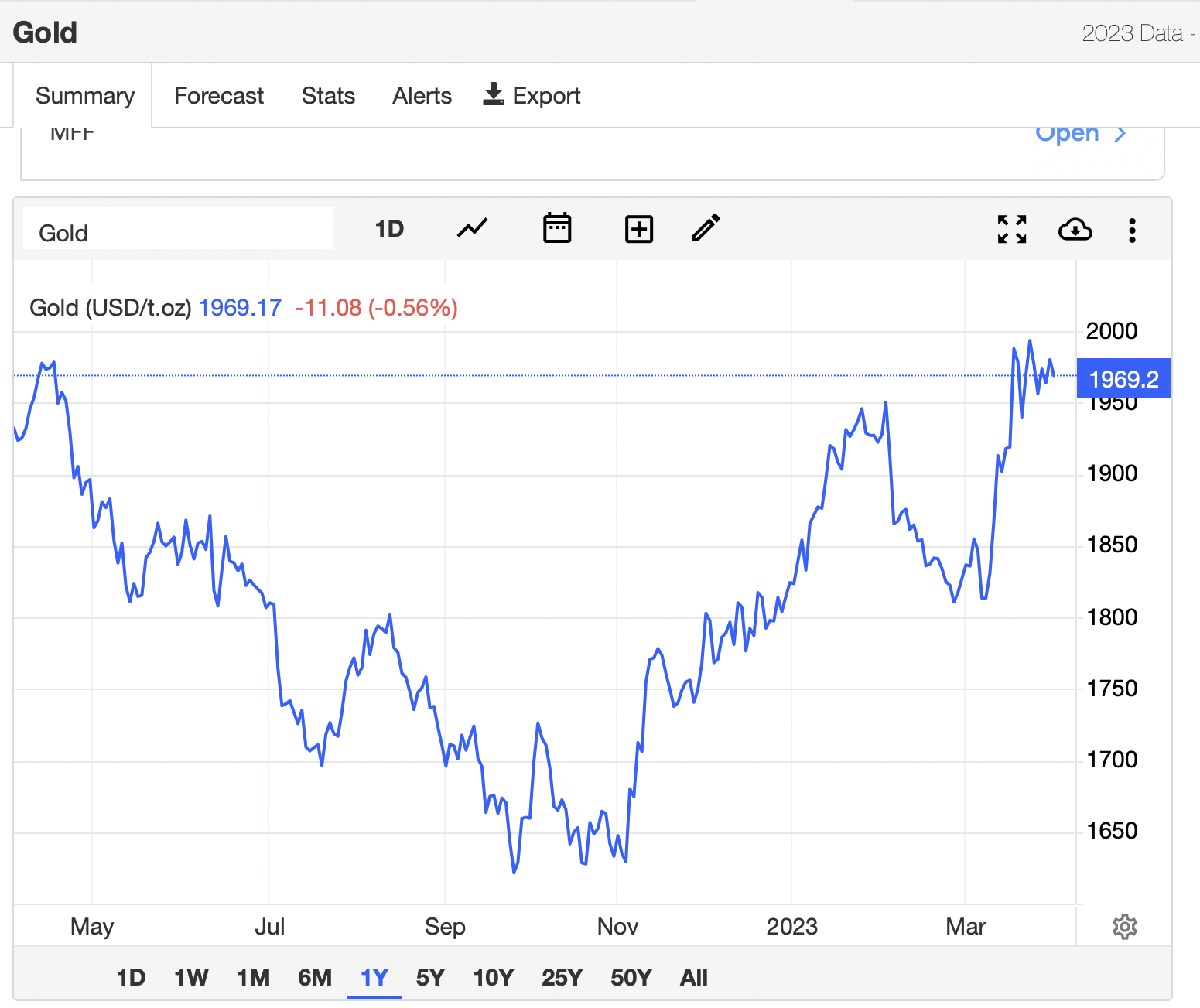
Task: Open the Stats tab
Action: 327,95
